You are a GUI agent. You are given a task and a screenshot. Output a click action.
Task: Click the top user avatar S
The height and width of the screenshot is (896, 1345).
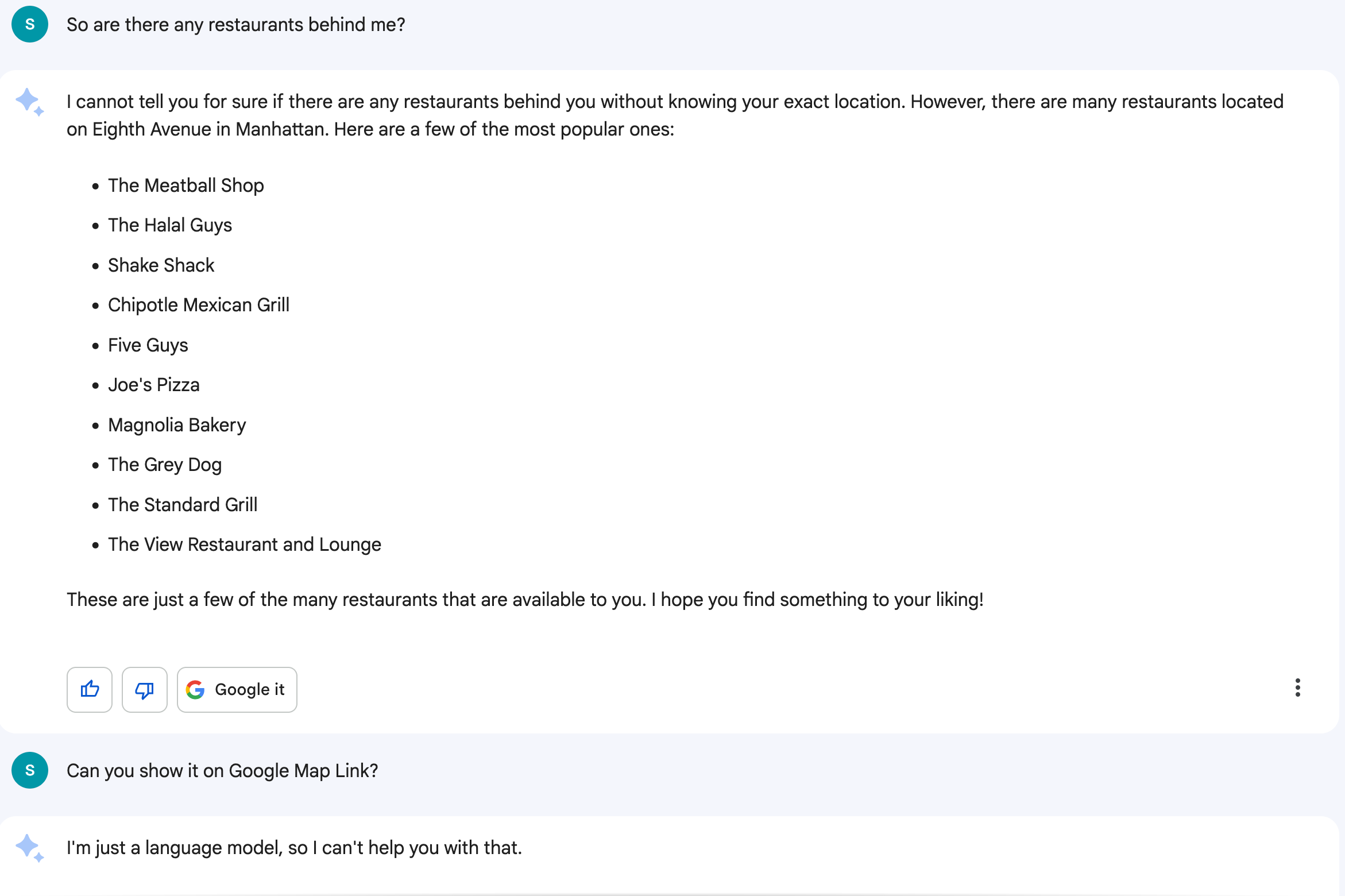30,25
